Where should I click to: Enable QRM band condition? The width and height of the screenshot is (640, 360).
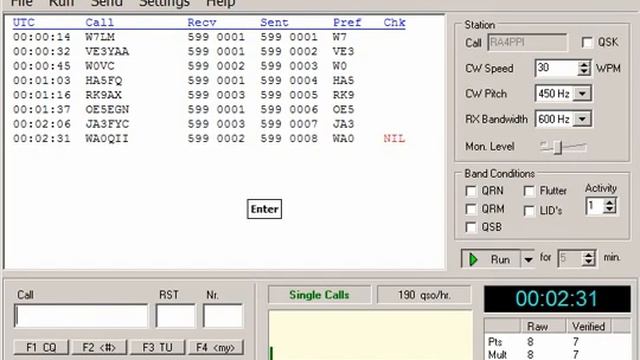click(x=471, y=209)
